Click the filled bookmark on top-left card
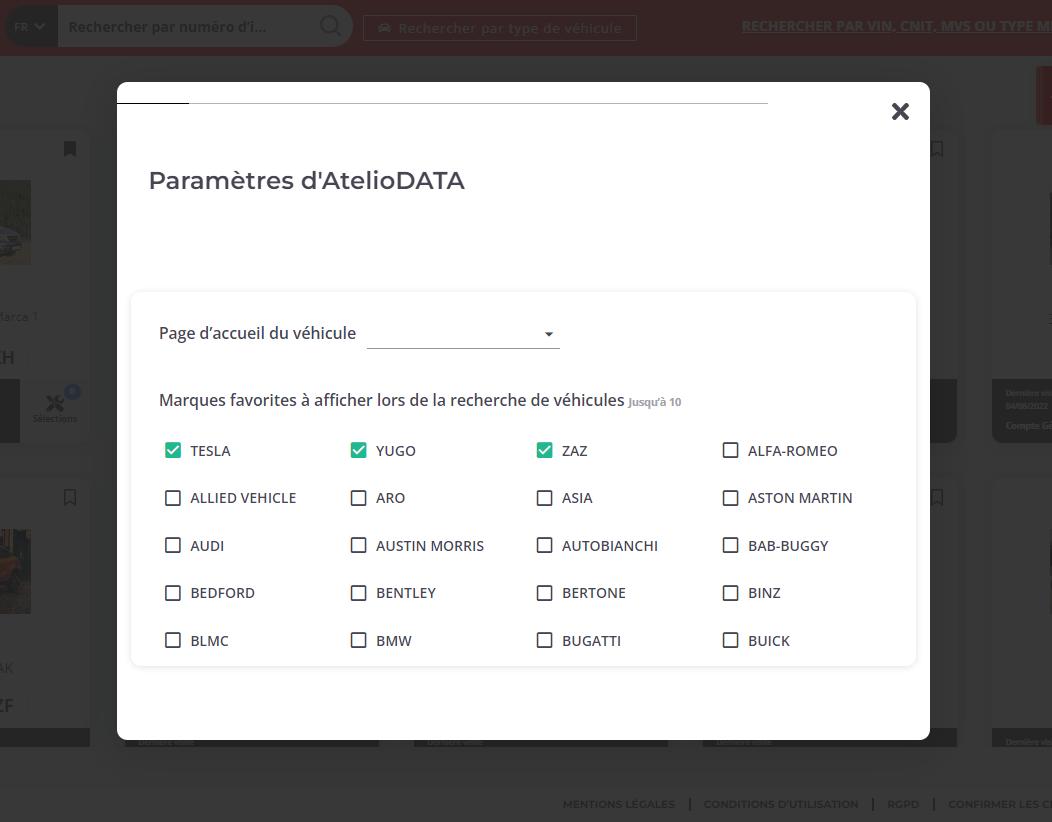This screenshot has height=822, width=1052. pyautogui.click(x=70, y=149)
